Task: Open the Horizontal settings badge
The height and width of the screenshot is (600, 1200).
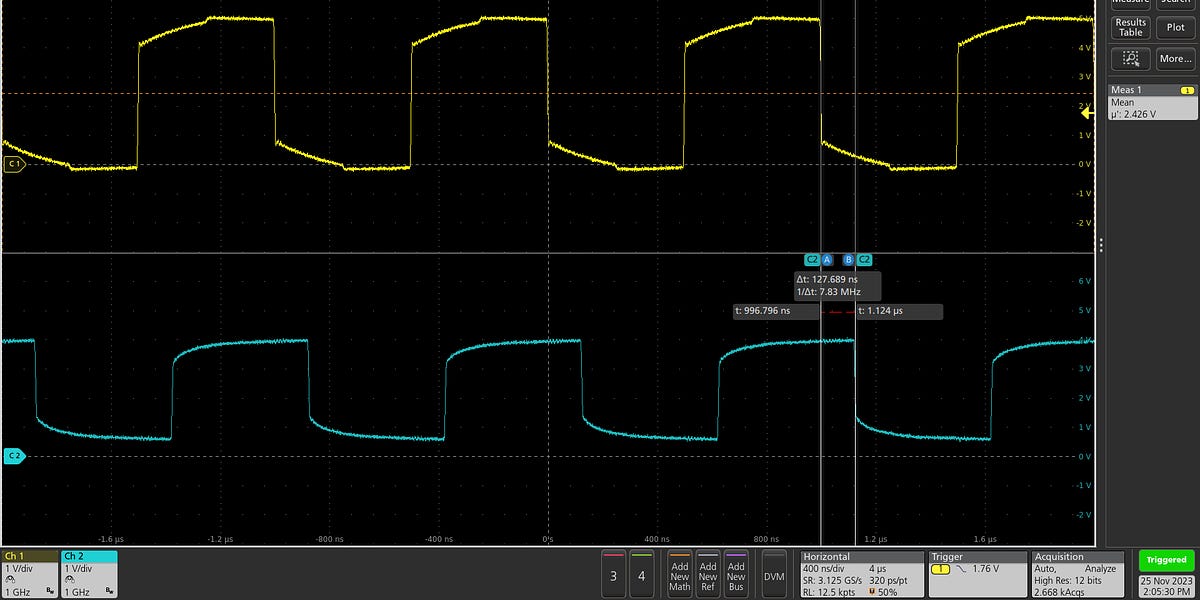Action: pyautogui.click(x=862, y=574)
